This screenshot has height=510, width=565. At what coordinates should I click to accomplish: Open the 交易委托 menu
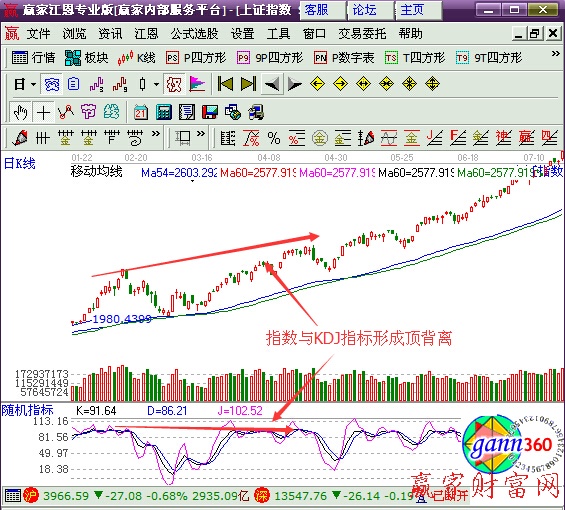click(362, 34)
